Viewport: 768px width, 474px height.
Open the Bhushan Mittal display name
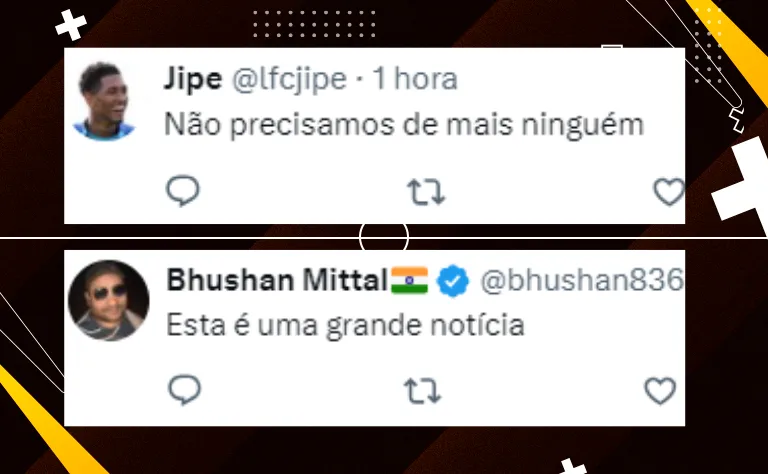coord(277,280)
